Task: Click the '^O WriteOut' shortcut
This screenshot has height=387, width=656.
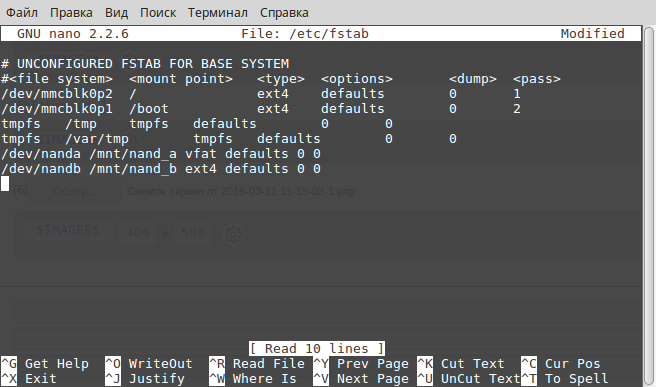Action: (x=149, y=364)
